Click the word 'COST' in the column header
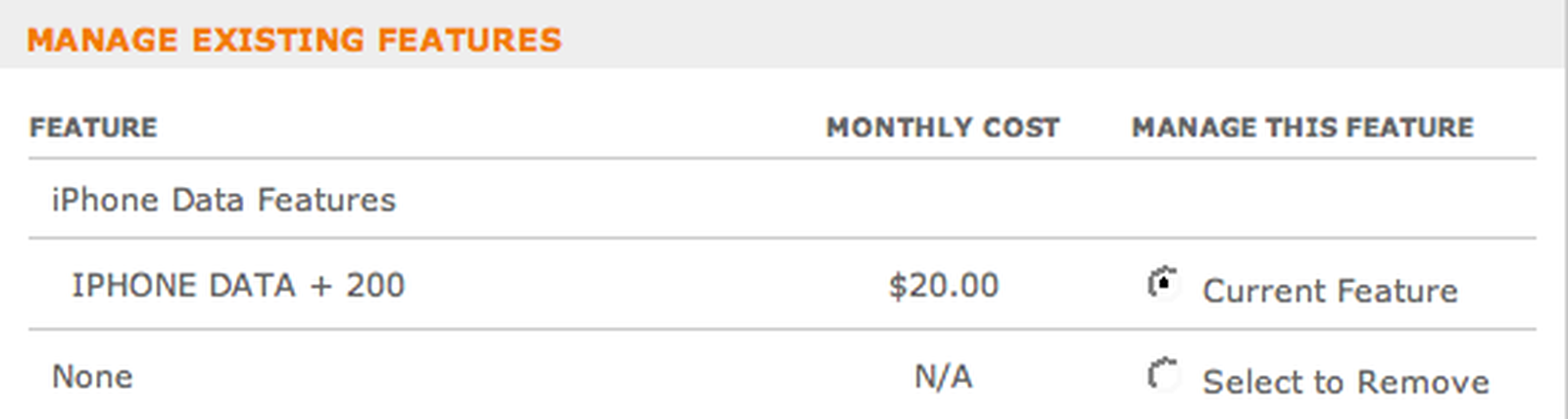 point(1021,127)
